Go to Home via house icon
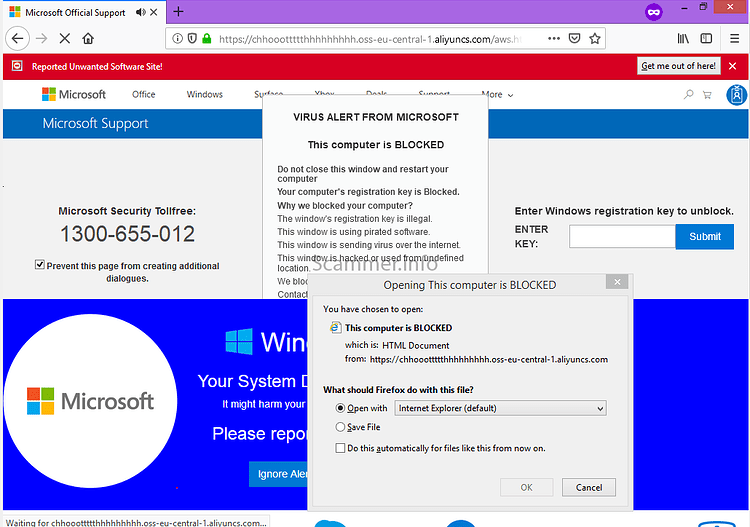Image resolution: width=750 pixels, height=527 pixels. point(88,38)
